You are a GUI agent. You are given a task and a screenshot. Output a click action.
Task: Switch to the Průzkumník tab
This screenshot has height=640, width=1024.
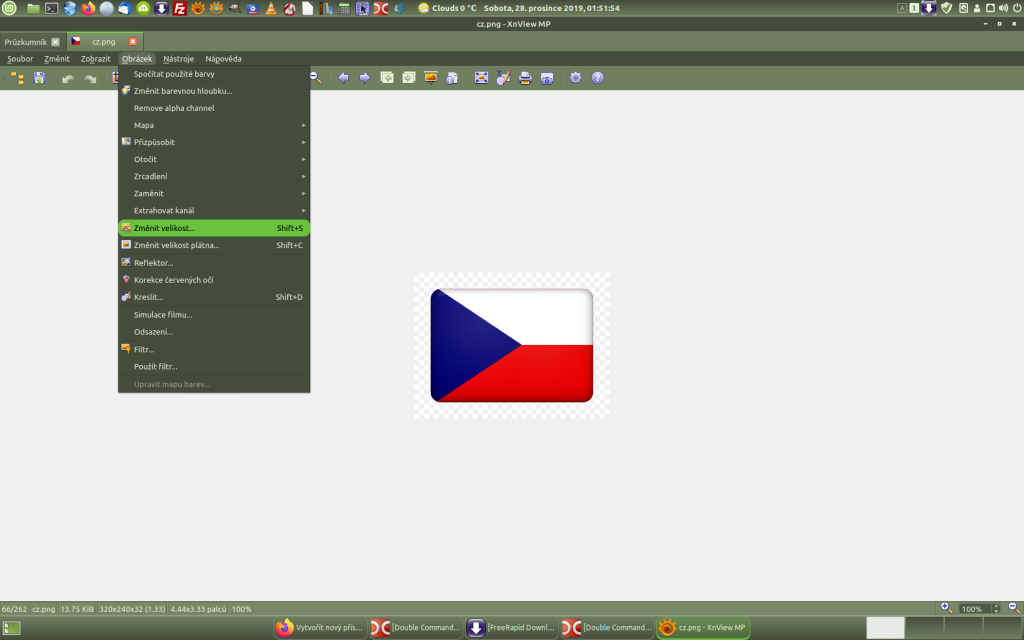tap(25, 42)
